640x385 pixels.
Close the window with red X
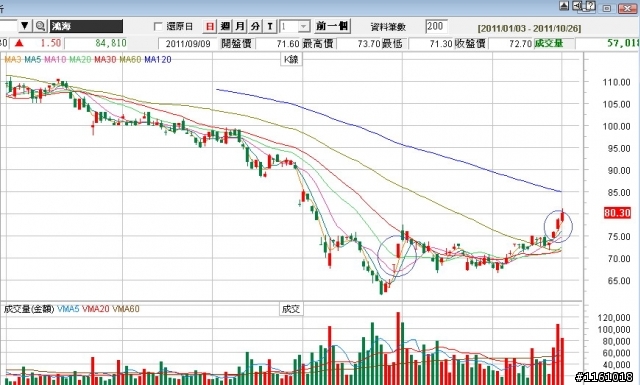[x=627, y=8]
